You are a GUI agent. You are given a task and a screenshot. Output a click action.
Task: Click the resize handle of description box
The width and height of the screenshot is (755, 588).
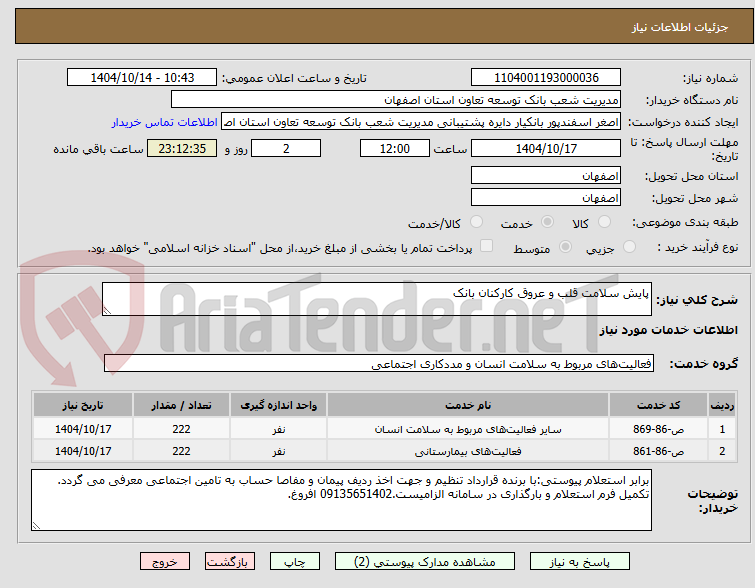107,311
